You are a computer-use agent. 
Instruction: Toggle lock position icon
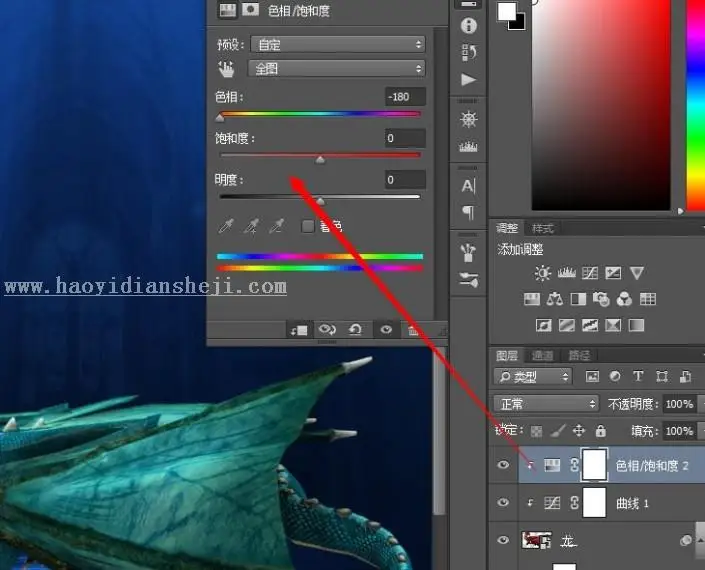click(579, 431)
